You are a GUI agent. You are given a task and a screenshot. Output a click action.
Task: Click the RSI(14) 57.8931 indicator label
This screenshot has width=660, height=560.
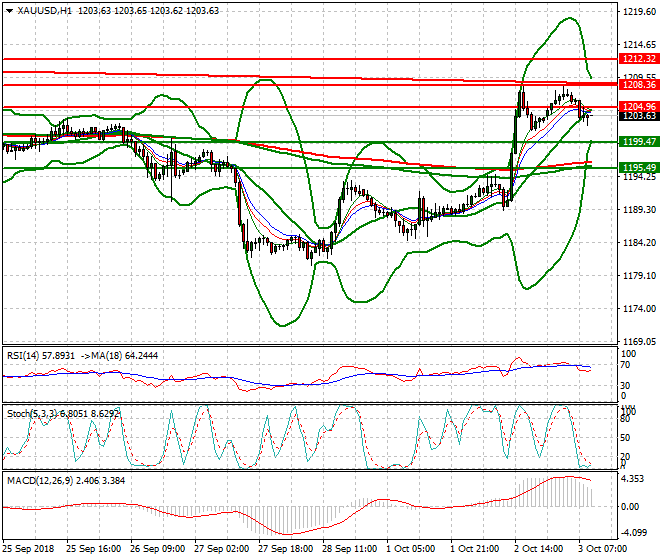(41, 356)
